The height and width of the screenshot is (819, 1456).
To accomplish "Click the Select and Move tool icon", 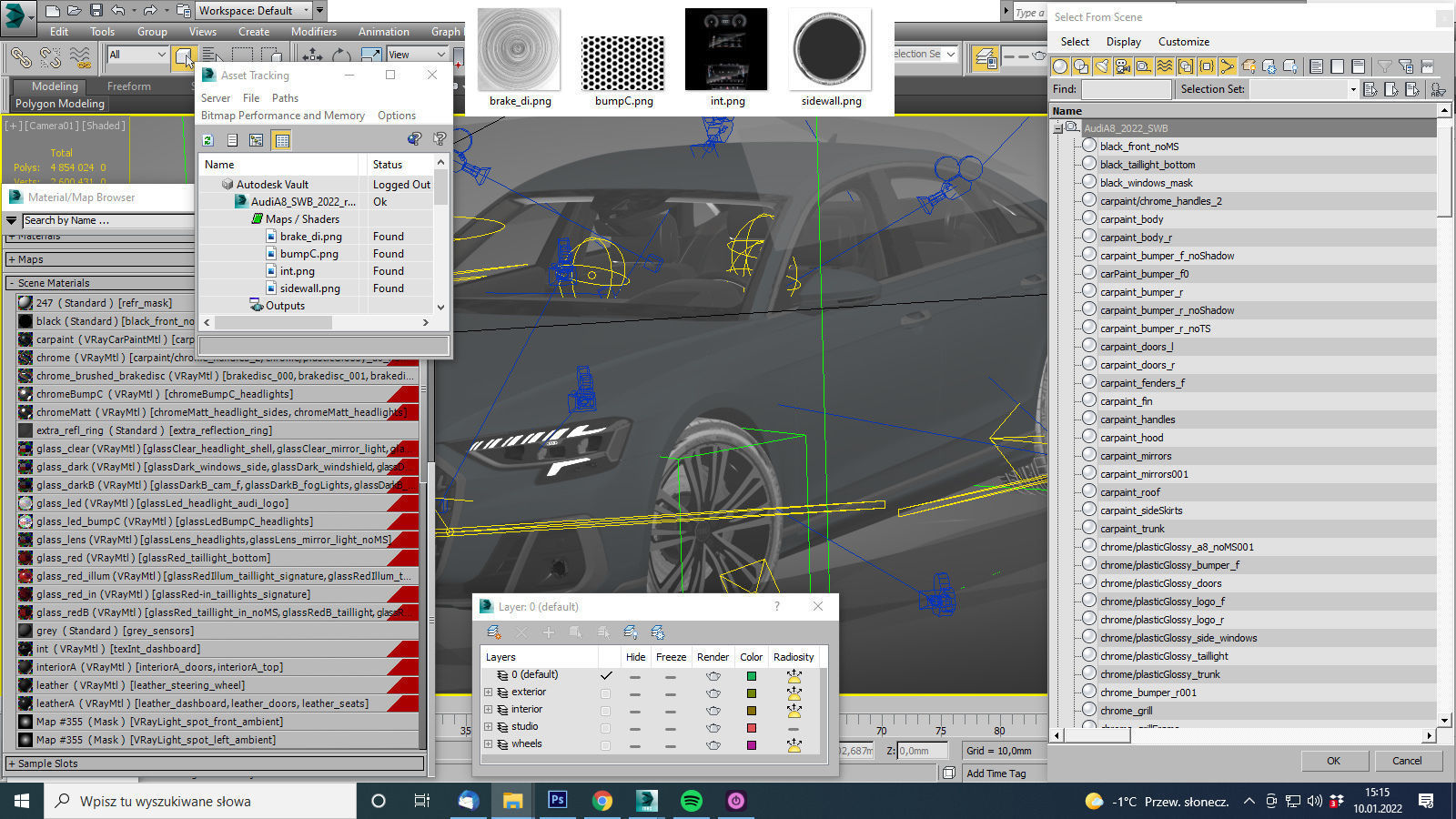I will [x=312, y=56].
